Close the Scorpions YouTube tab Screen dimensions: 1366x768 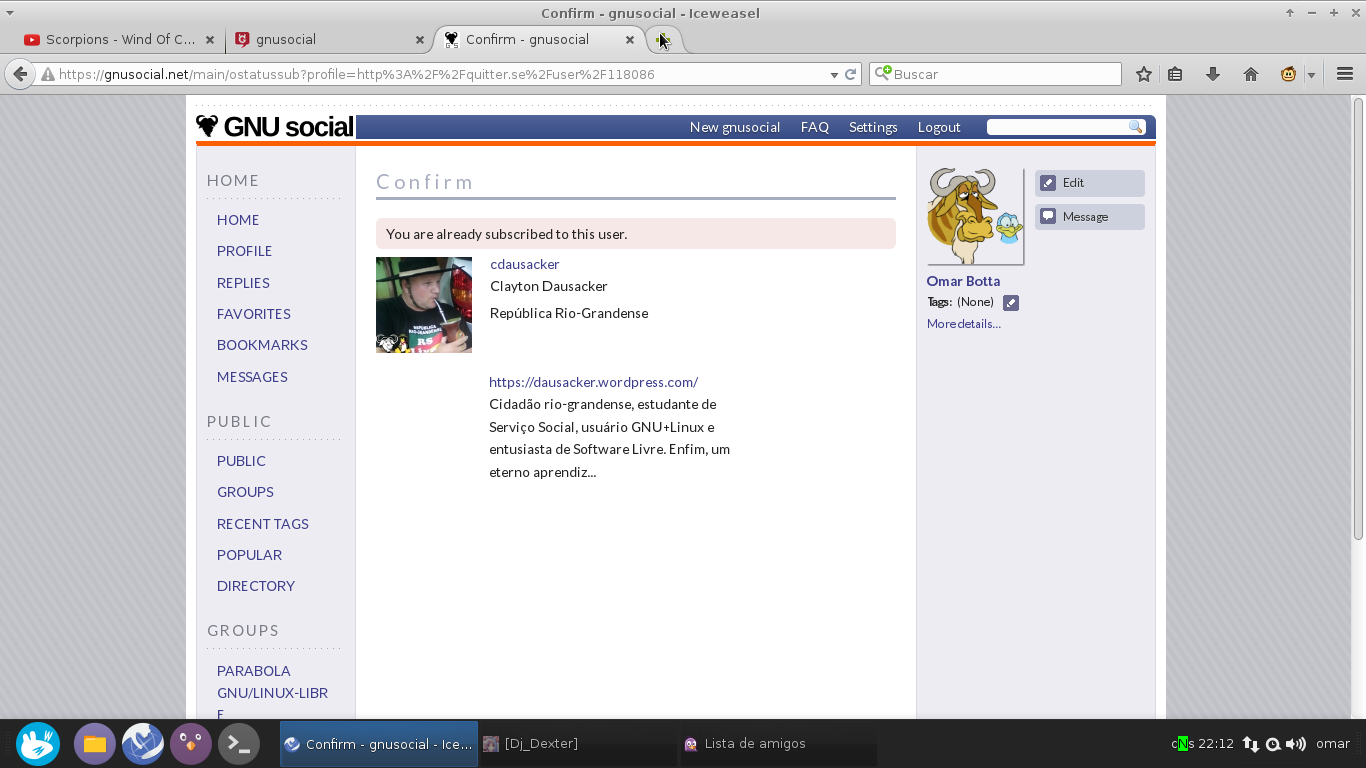(210, 40)
